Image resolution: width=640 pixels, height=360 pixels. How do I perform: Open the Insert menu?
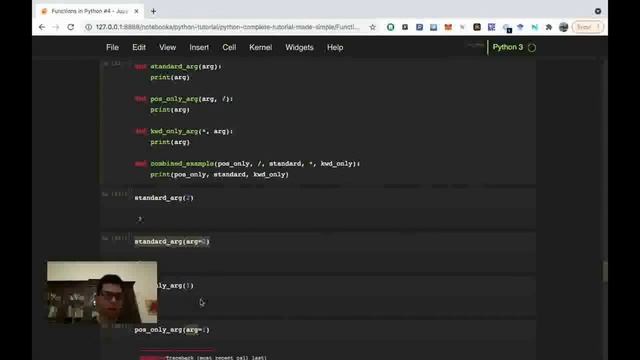199,47
